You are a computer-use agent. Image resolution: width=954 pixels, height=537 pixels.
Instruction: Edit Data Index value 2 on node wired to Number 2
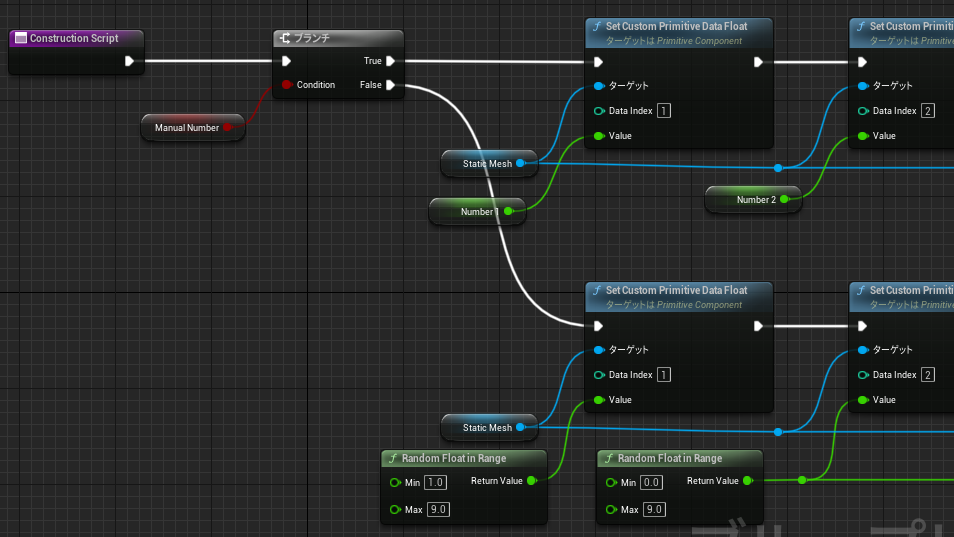coord(928,111)
